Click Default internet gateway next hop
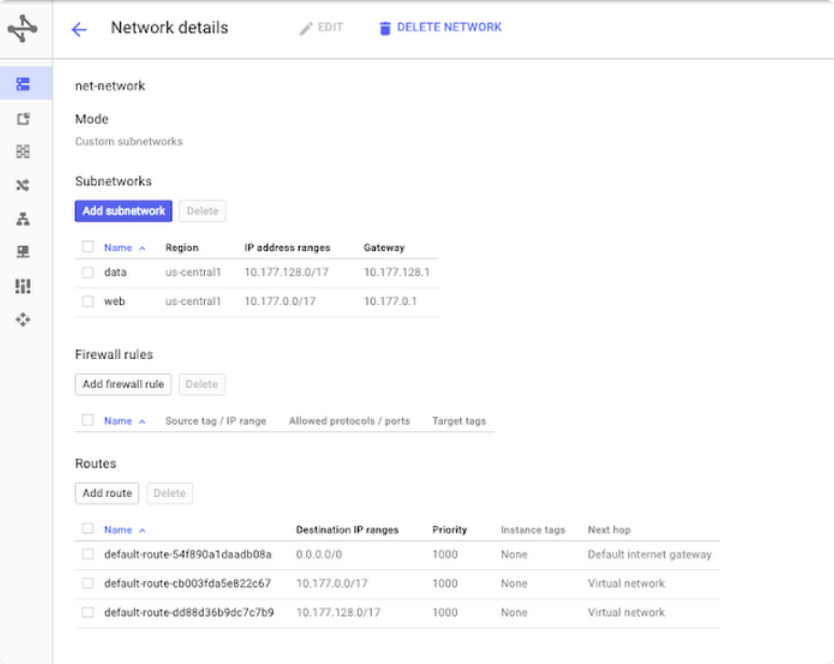This screenshot has height=664, width=834. click(649, 554)
